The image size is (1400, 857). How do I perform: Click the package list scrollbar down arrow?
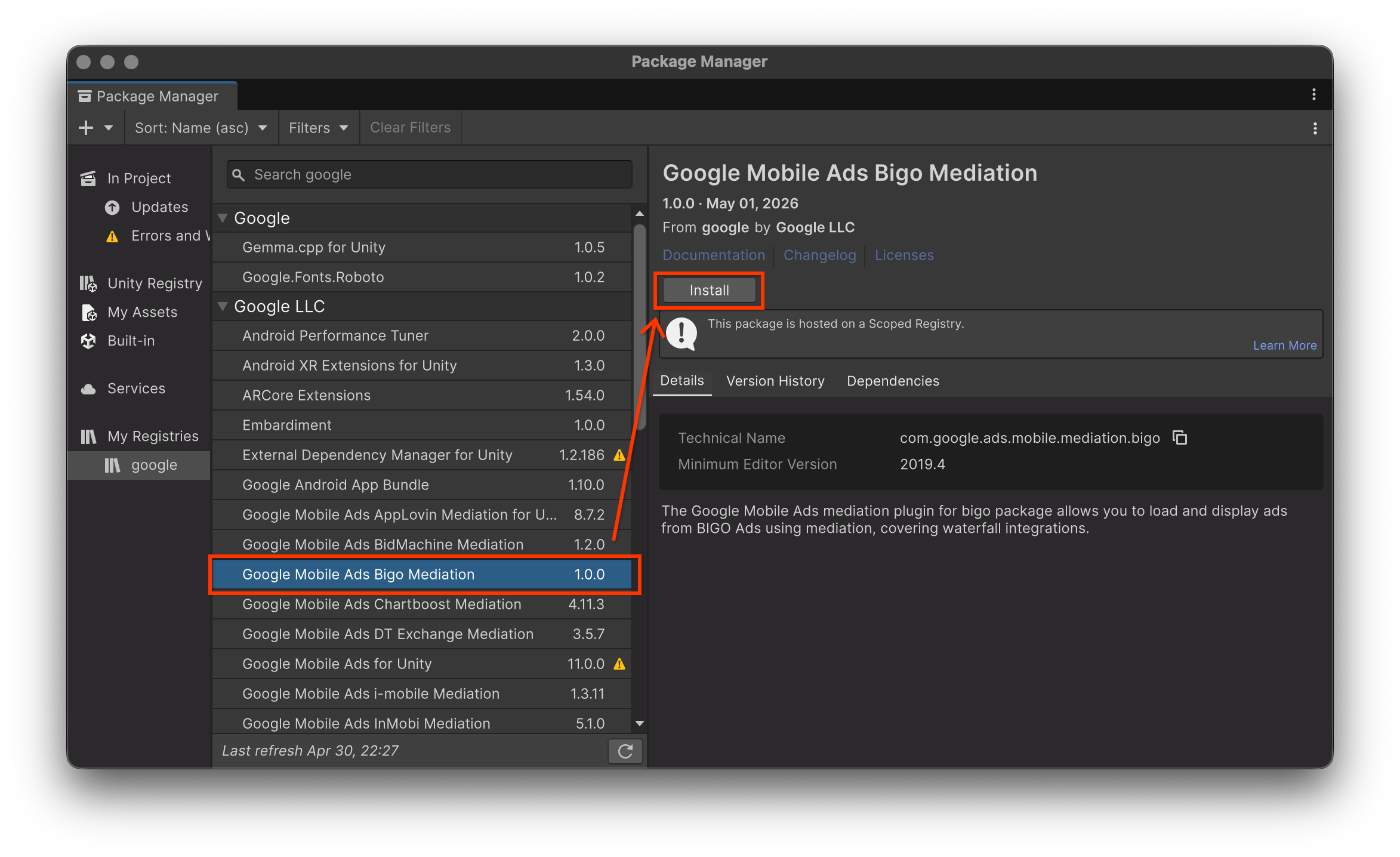click(x=640, y=723)
